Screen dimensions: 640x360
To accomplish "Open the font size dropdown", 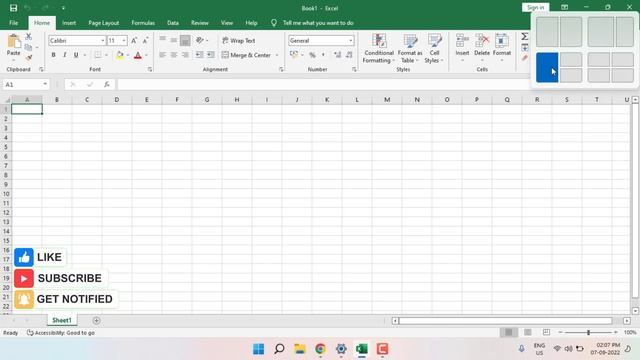I will (x=124, y=40).
